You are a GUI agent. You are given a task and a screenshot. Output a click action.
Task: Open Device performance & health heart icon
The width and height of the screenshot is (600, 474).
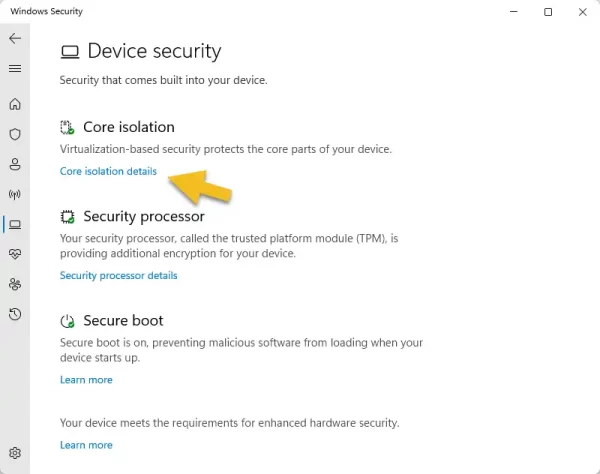tap(15, 254)
